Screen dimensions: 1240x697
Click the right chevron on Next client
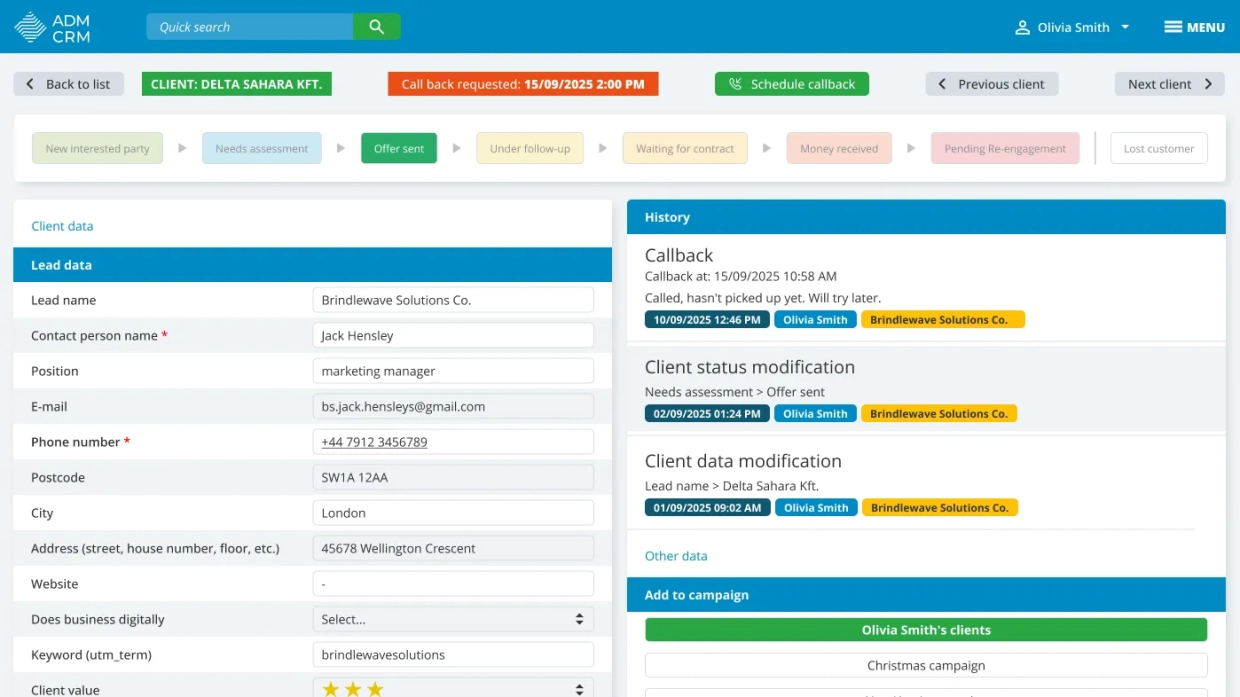pyautogui.click(x=1208, y=84)
